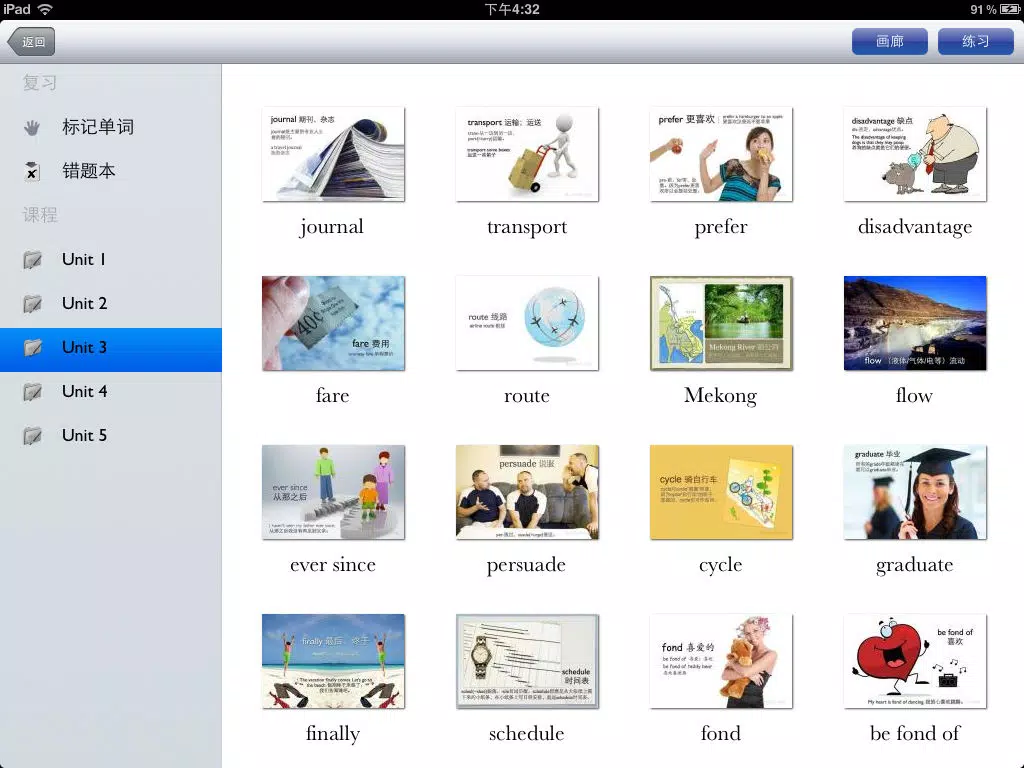Select Unit 2 in course list
Screen dimensions: 1024x768
click(x=111, y=303)
